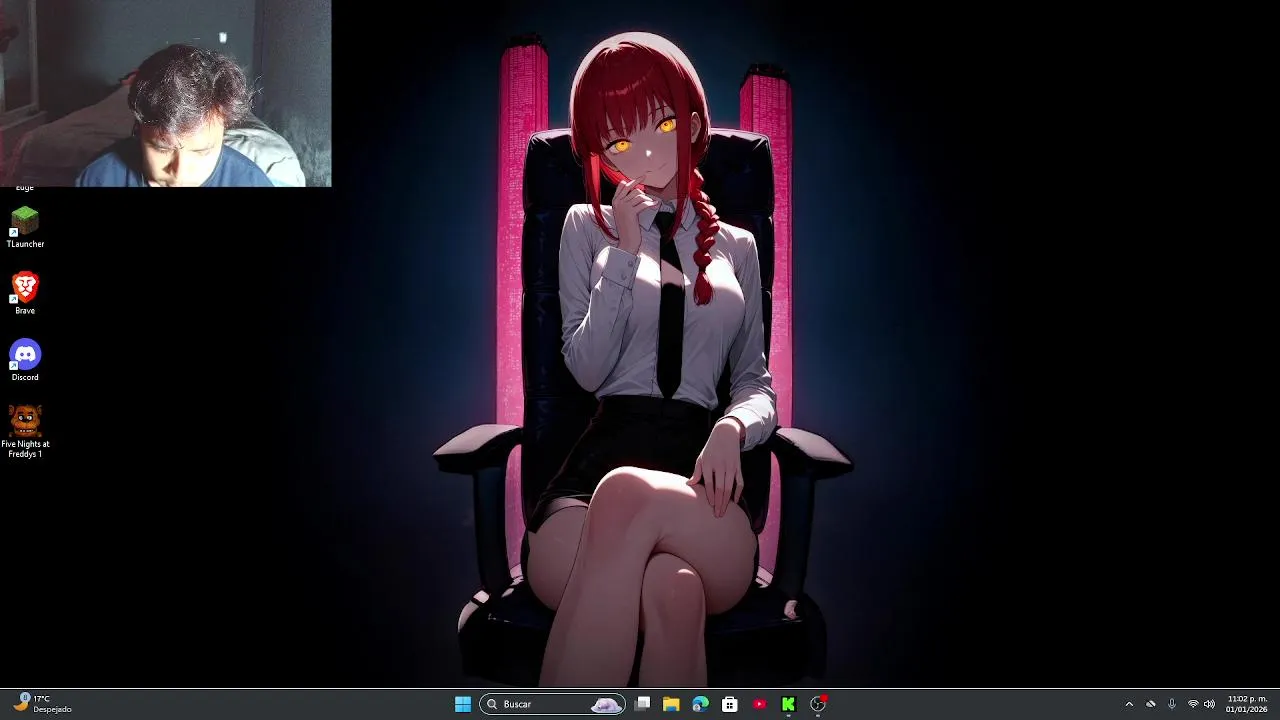Open the clock showing 11:02 p. m.
Viewport: 1280px width, 720px height.
[1247, 704]
